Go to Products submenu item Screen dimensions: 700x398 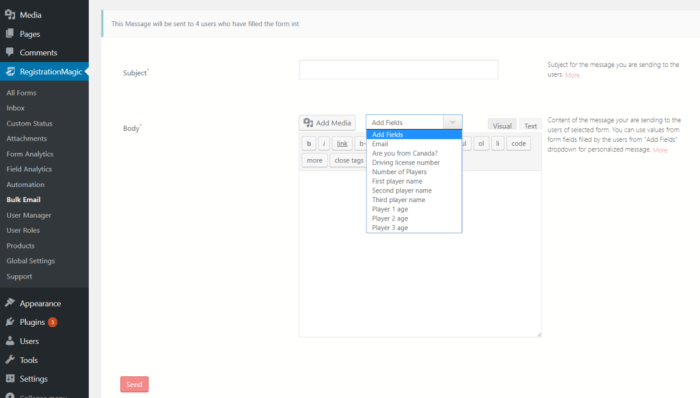[21, 245]
